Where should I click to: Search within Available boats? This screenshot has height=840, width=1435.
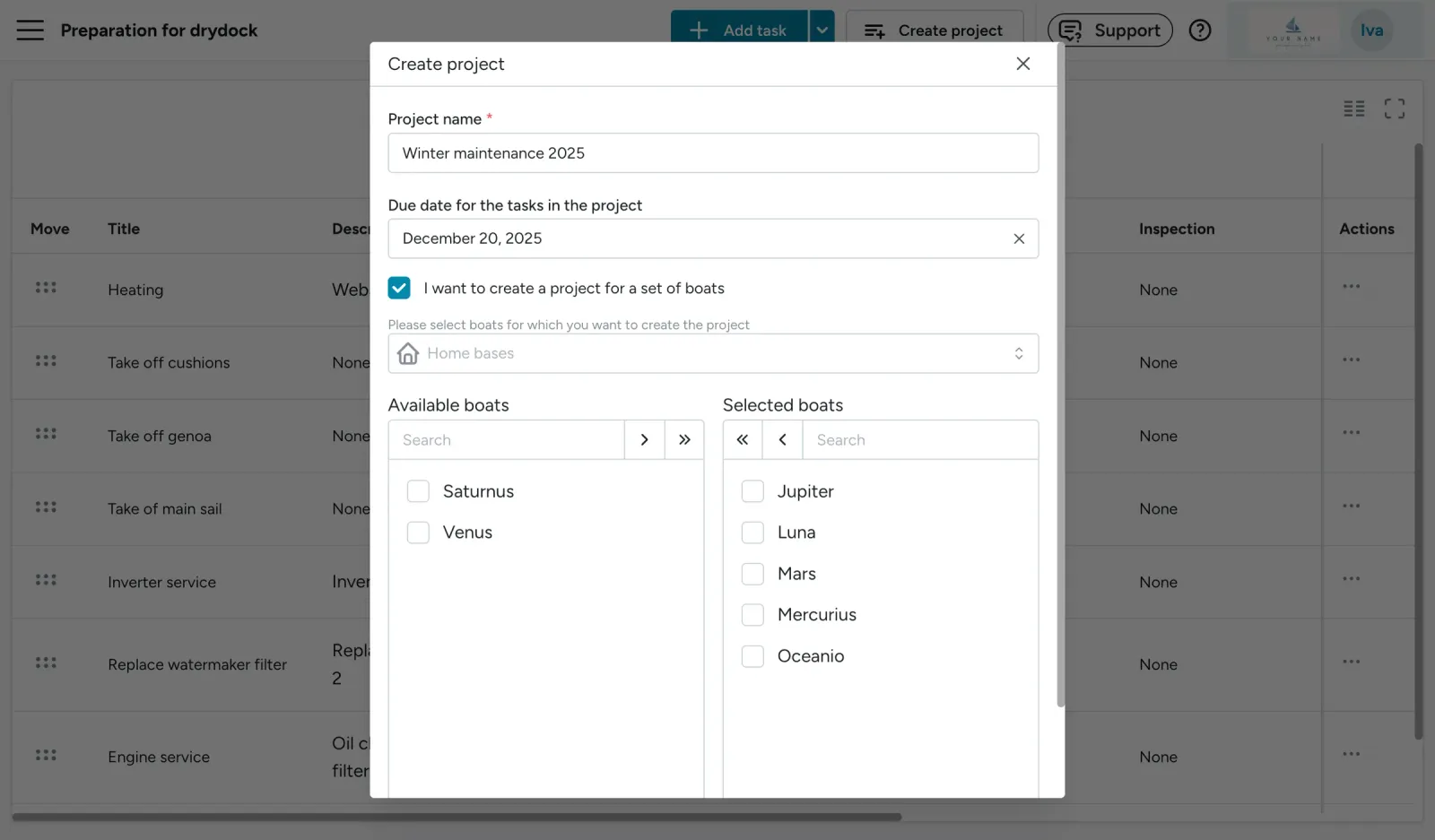506,440
